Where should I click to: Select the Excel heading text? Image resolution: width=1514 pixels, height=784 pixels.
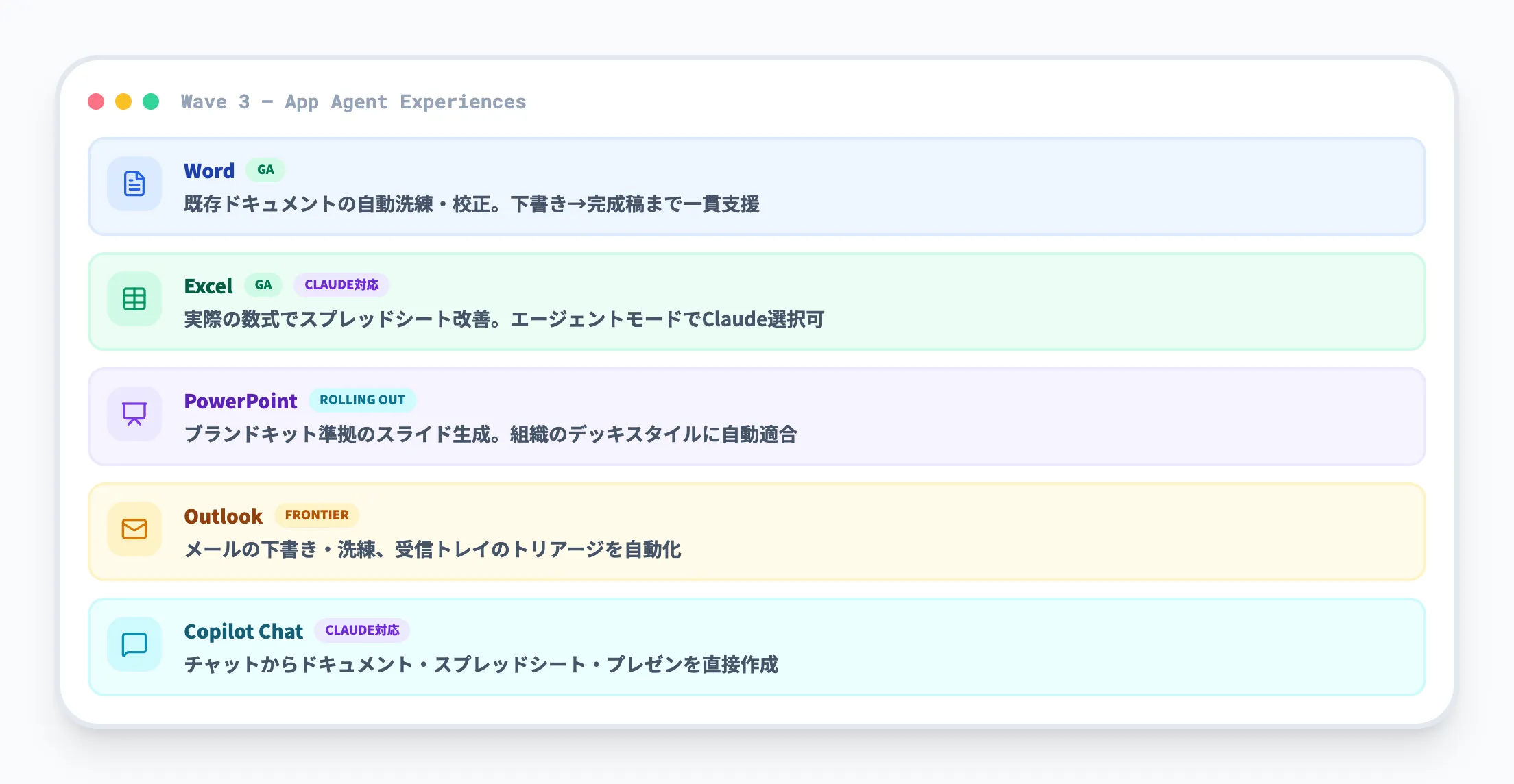208,286
